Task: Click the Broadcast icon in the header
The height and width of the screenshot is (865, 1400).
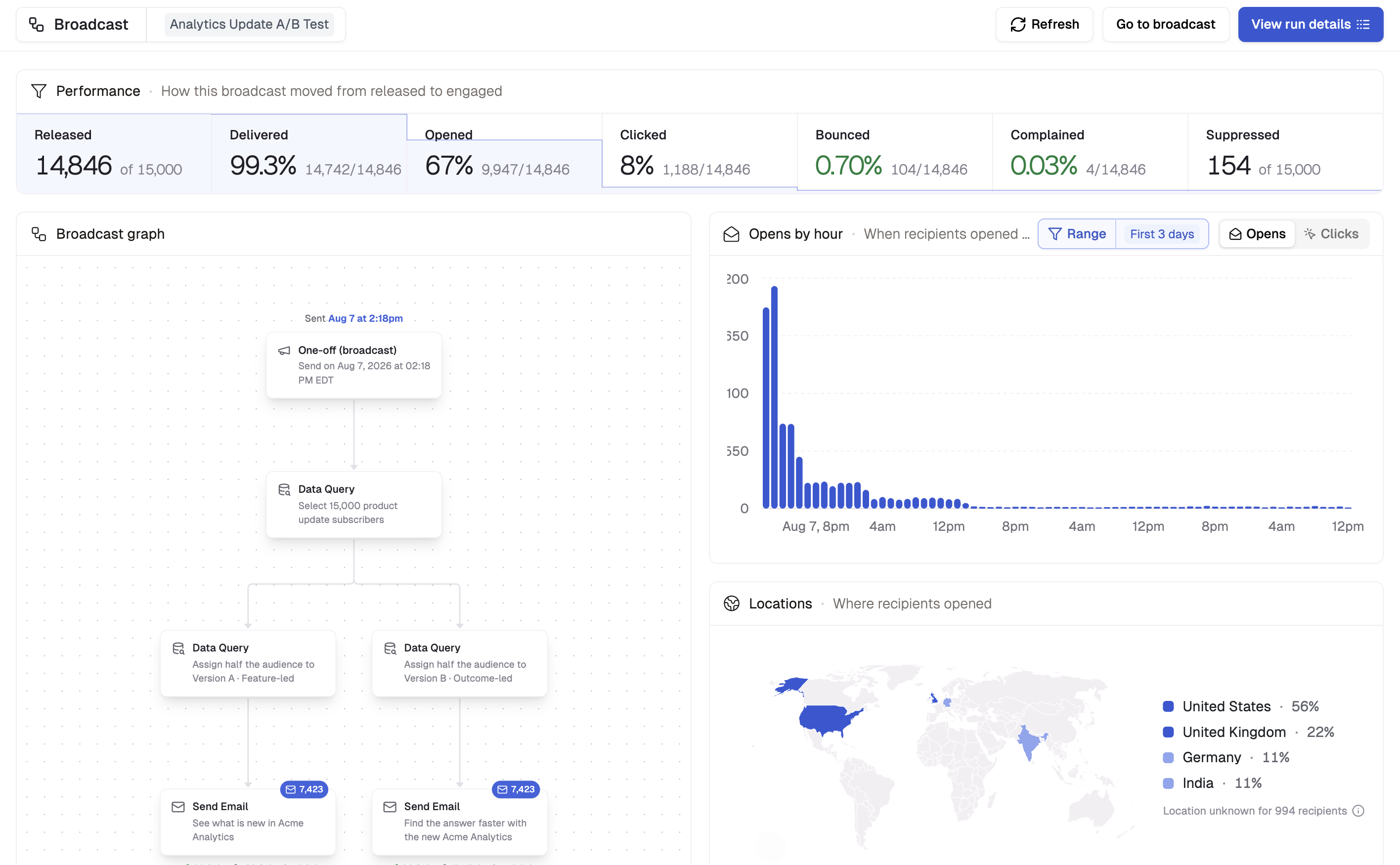Action: coord(37,24)
